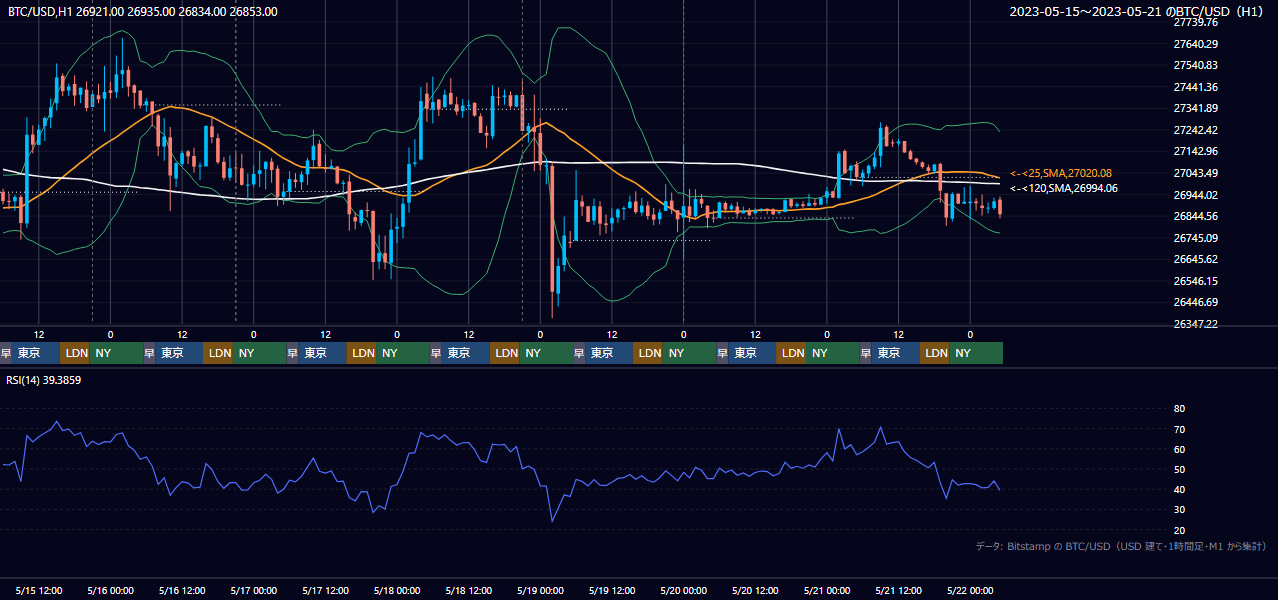Click the 5/17 12:00 date label
The image size is (1278, 600).
[x=325, y=591]
